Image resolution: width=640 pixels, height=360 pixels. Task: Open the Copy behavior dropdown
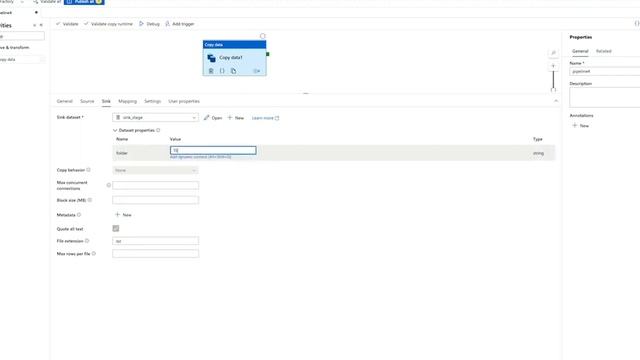[x=156, y=170]
